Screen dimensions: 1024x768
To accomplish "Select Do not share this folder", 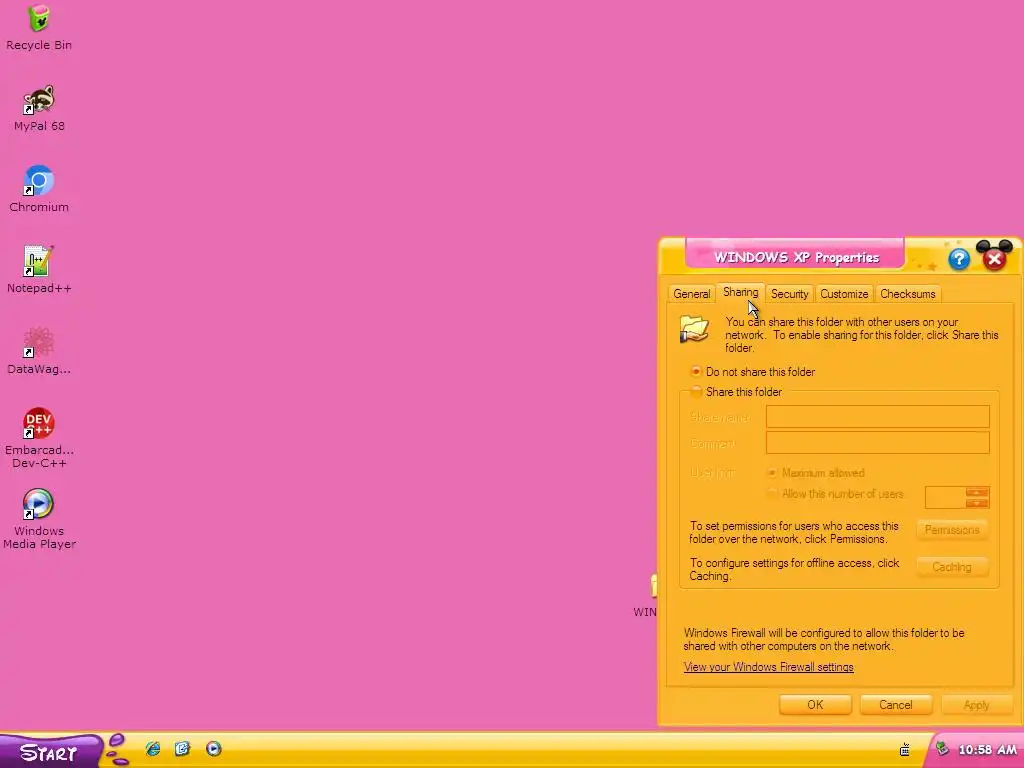I will [752, 372].
